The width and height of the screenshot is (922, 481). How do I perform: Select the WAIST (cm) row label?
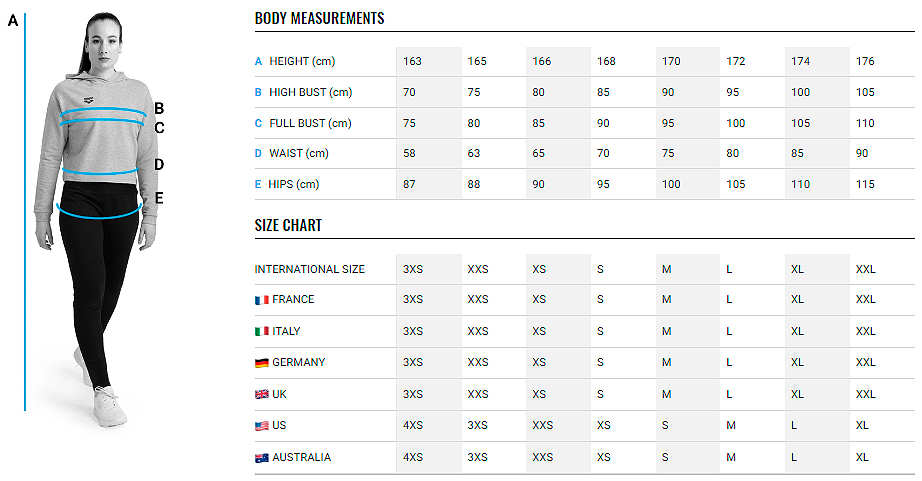click(299, 153)
